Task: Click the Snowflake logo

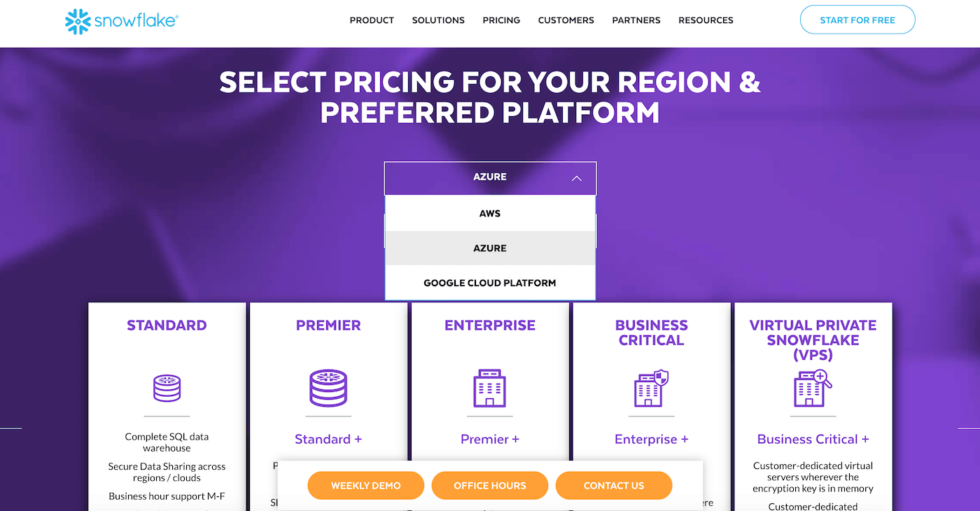Action: pos(121,21)
